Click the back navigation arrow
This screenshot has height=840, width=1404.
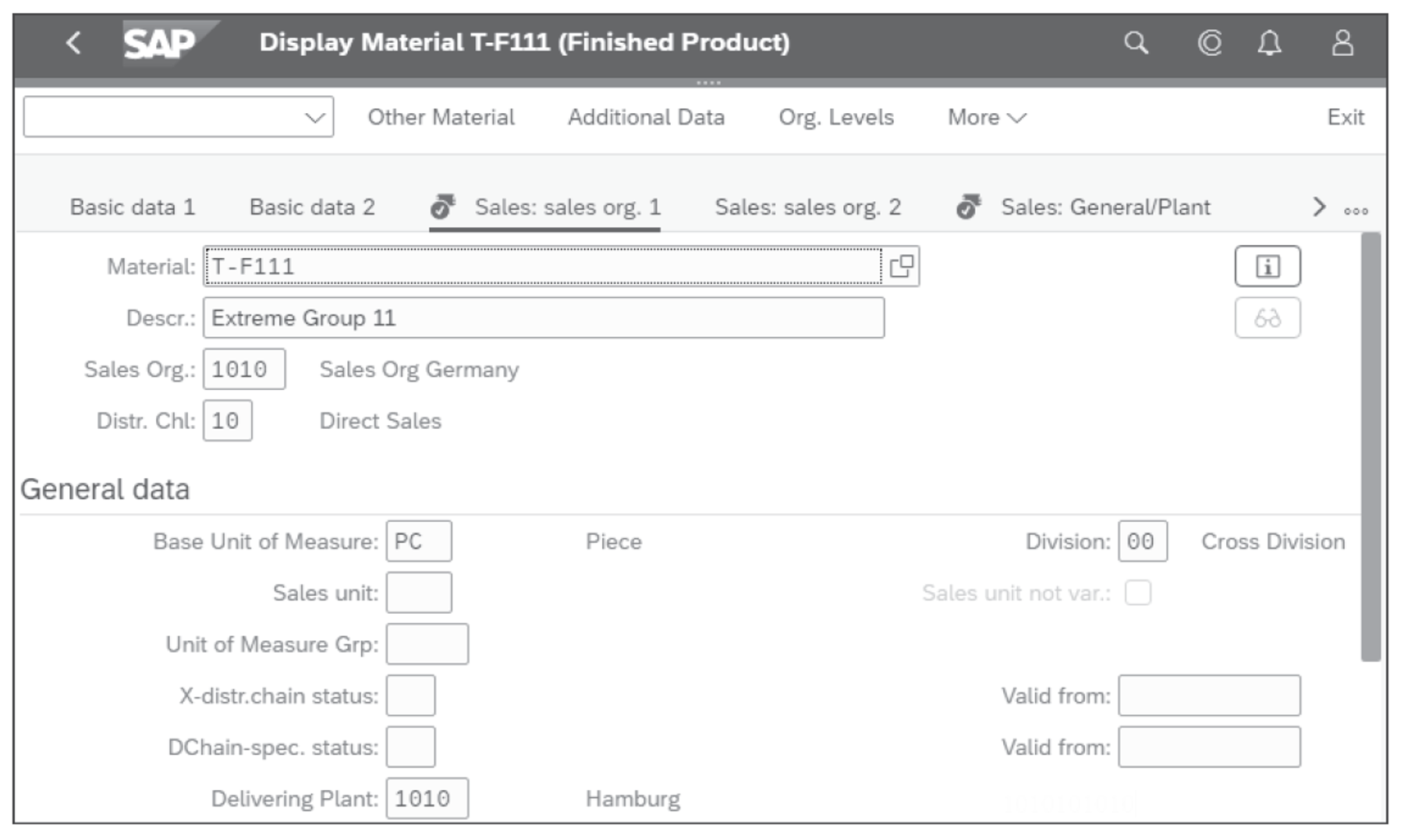[x=74, y=43]
